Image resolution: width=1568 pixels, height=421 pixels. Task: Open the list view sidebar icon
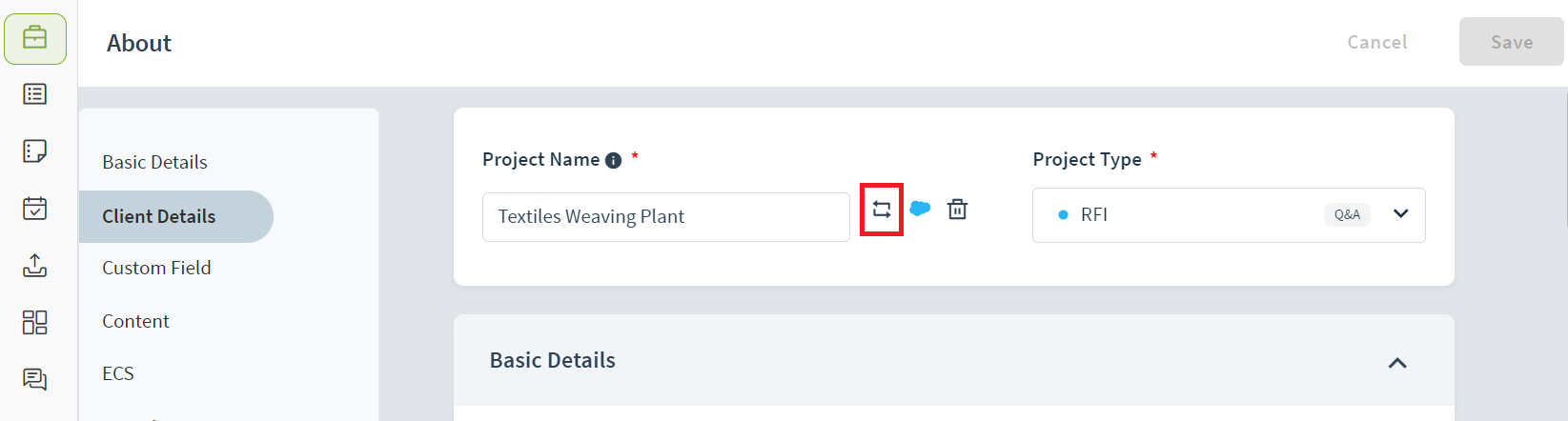[35, 94]
